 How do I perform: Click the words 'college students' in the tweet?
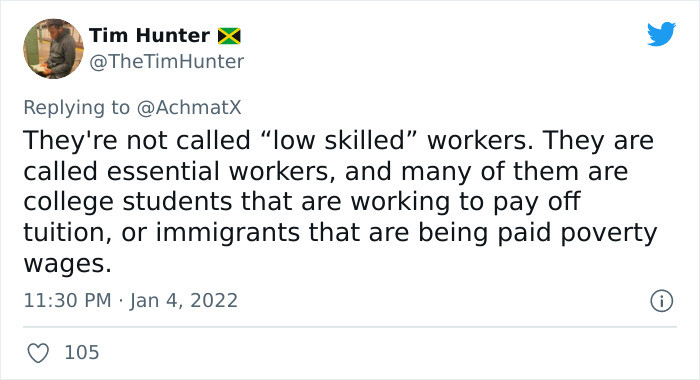point(128,202)
